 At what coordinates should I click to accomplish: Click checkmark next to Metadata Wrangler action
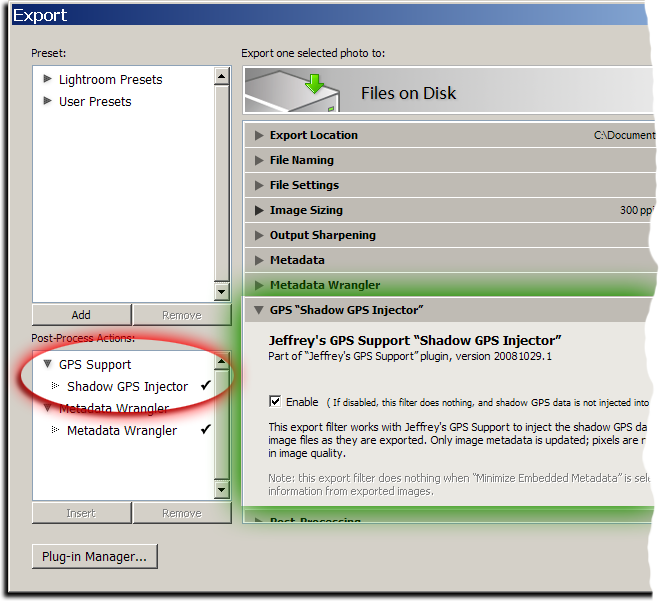pyautogui.click(x=206, y=429)
